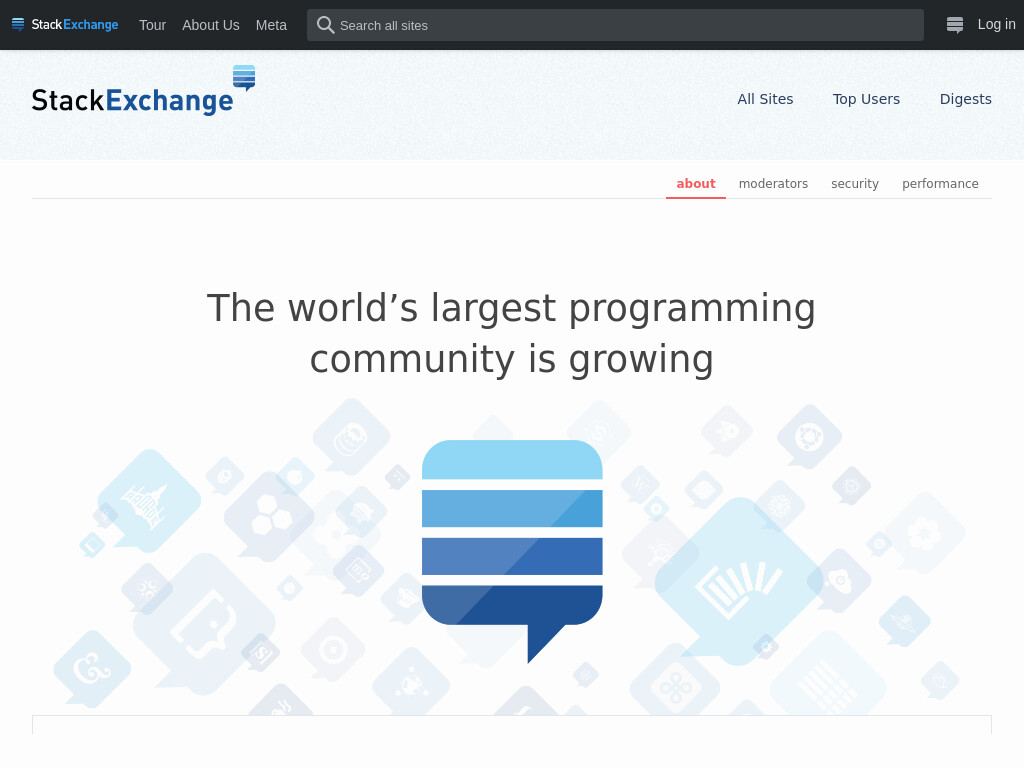Switch to the performance tab
Viewport: 1024px width, 768px height.
pos(940,184)
